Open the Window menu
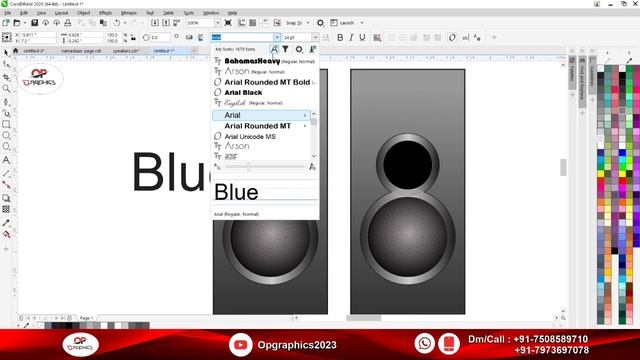This screenshot has height=360, width=640. pyautogui.click(x=211, y=13)
